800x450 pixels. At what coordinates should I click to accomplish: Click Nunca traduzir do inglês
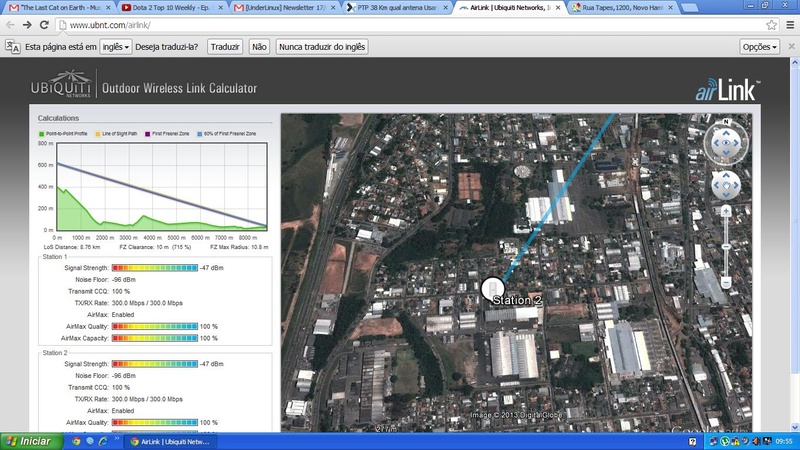[322, 47]
